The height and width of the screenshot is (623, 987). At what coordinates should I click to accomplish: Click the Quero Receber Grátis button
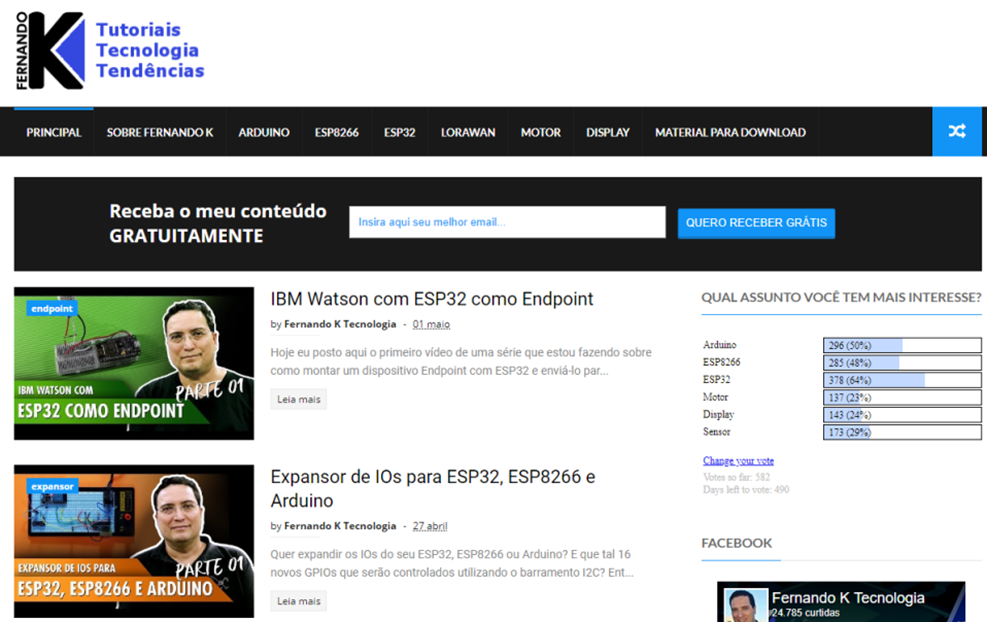coord(756,223)
